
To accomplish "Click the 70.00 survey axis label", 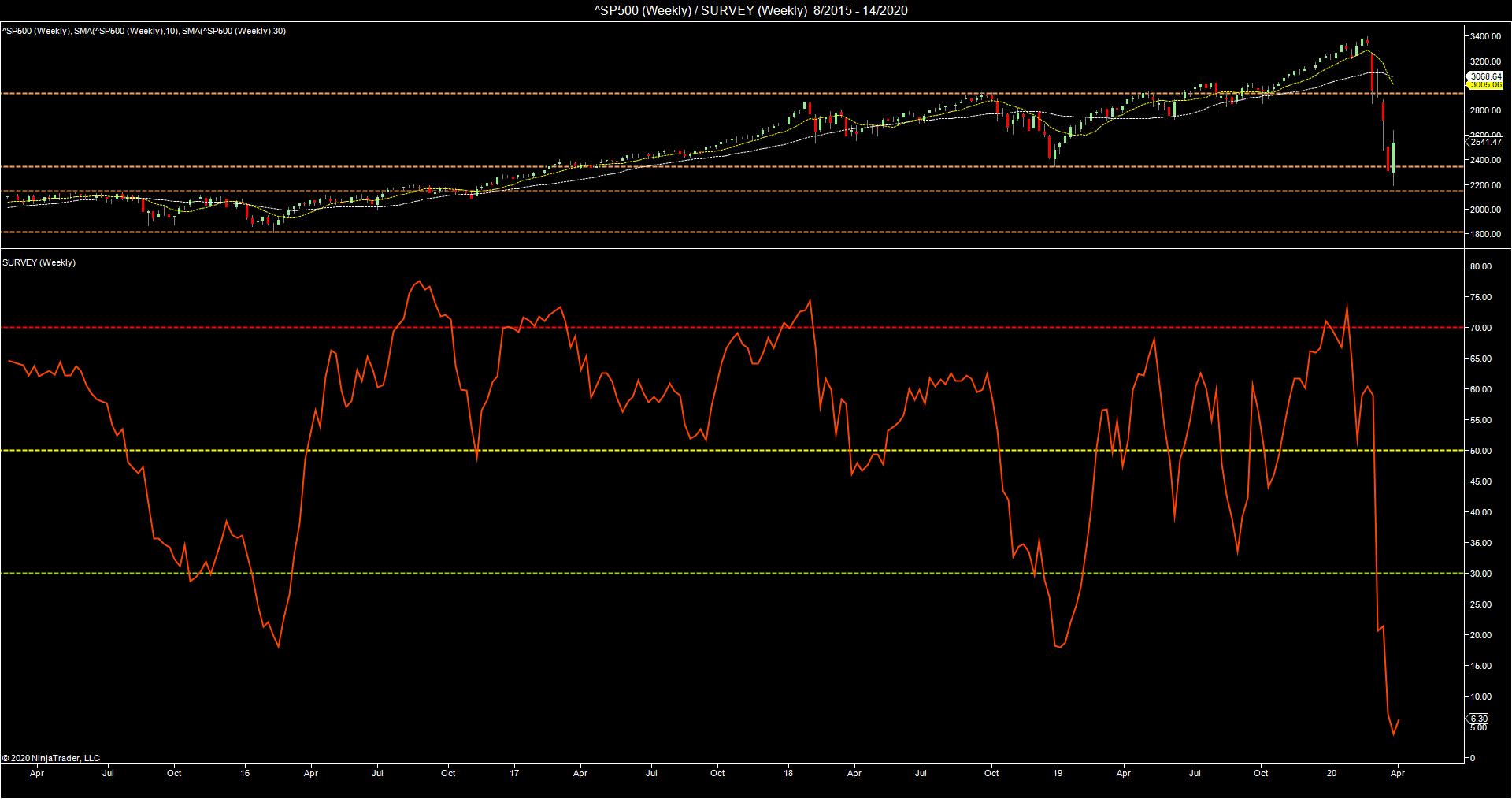I will (1480, 328).
